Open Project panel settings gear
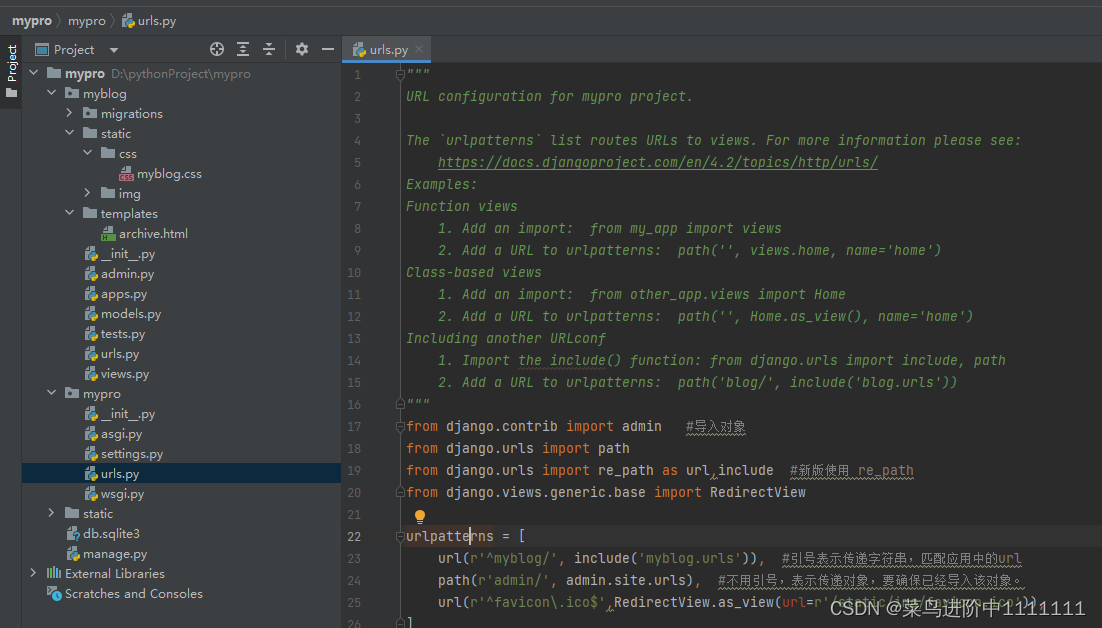Viewport: 1102px width, 628px height. point(302,49)
